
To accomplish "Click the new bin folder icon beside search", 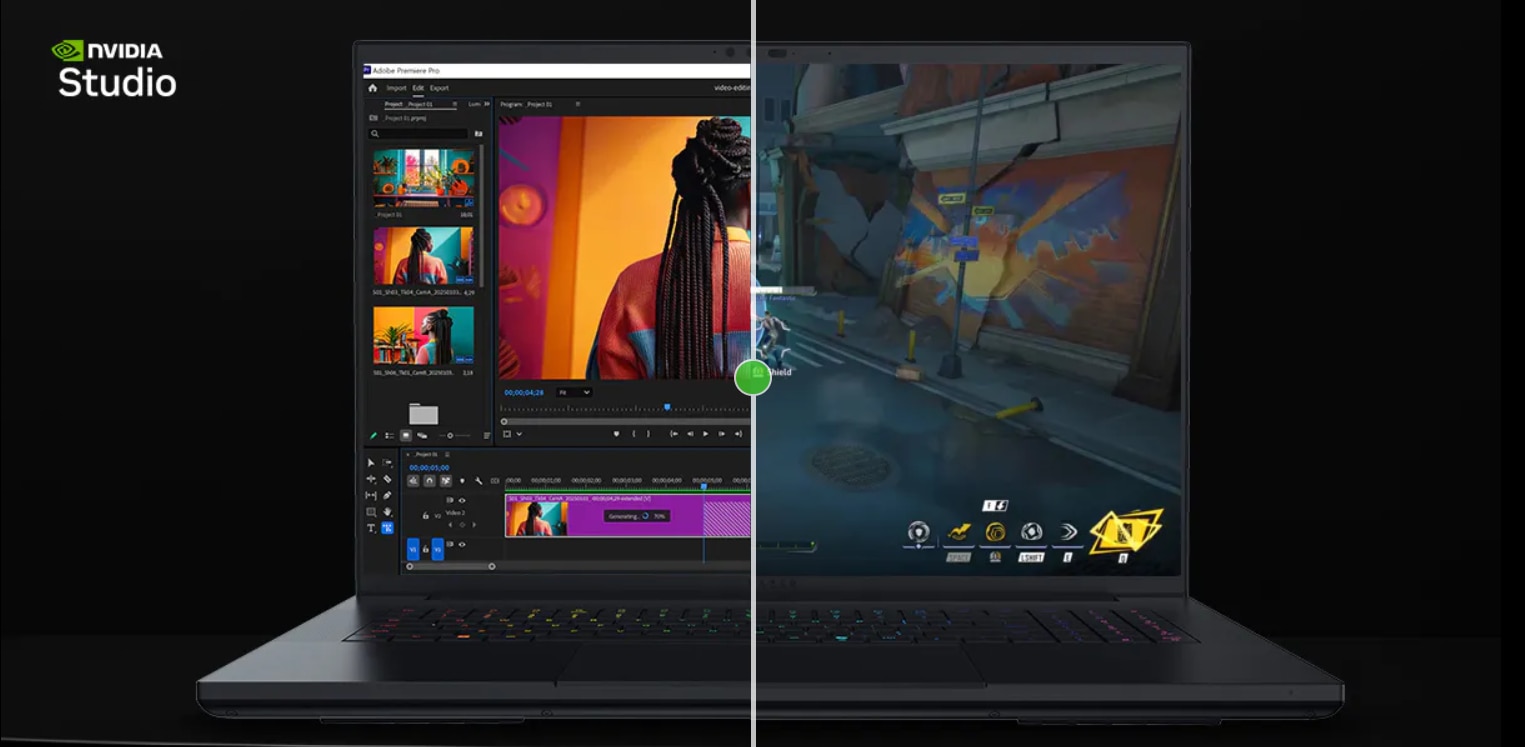I will tap(478, 133).
